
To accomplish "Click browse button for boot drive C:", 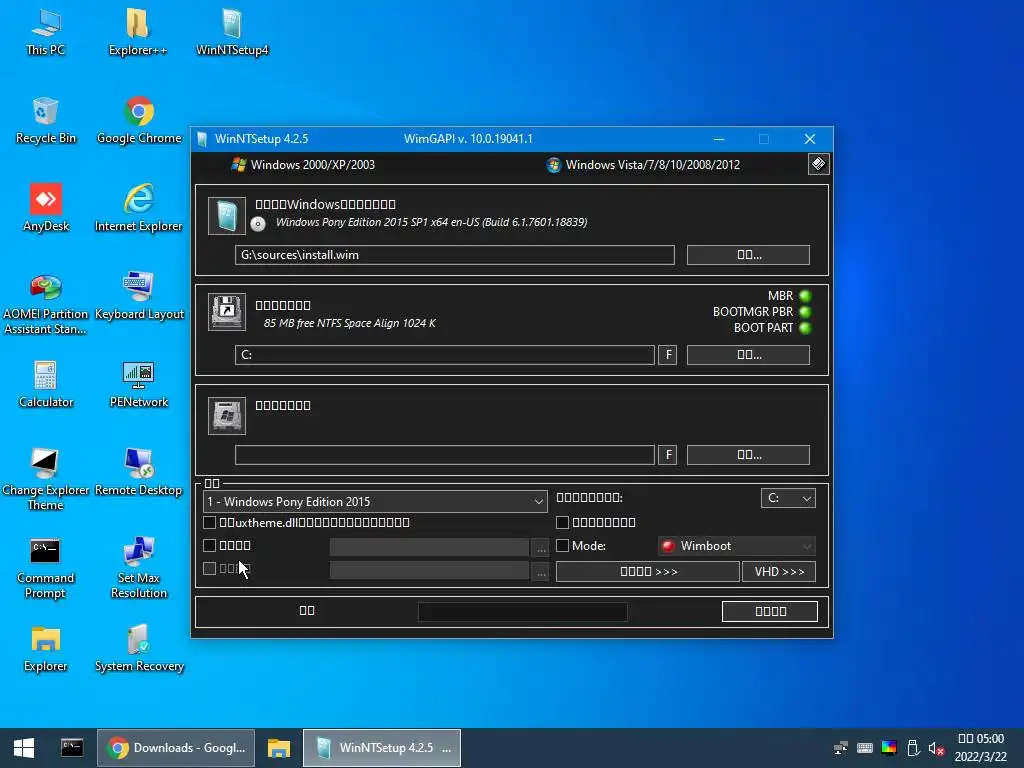I will pyautogui.click(x=748, y=355).
